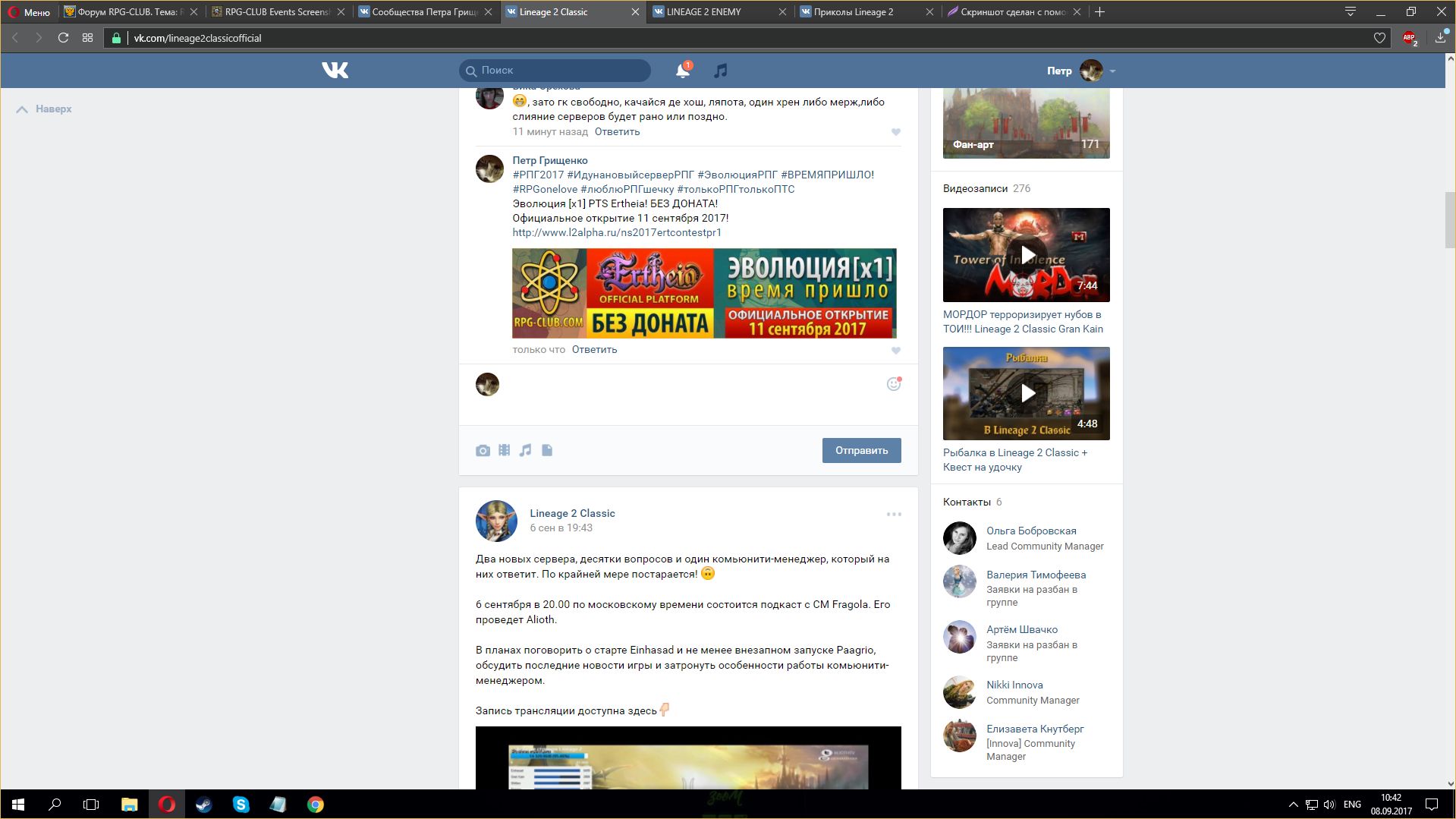Open the l2alpha.ru link in the comment
The image size is (1456, 819).
click(x=617, y=233)
